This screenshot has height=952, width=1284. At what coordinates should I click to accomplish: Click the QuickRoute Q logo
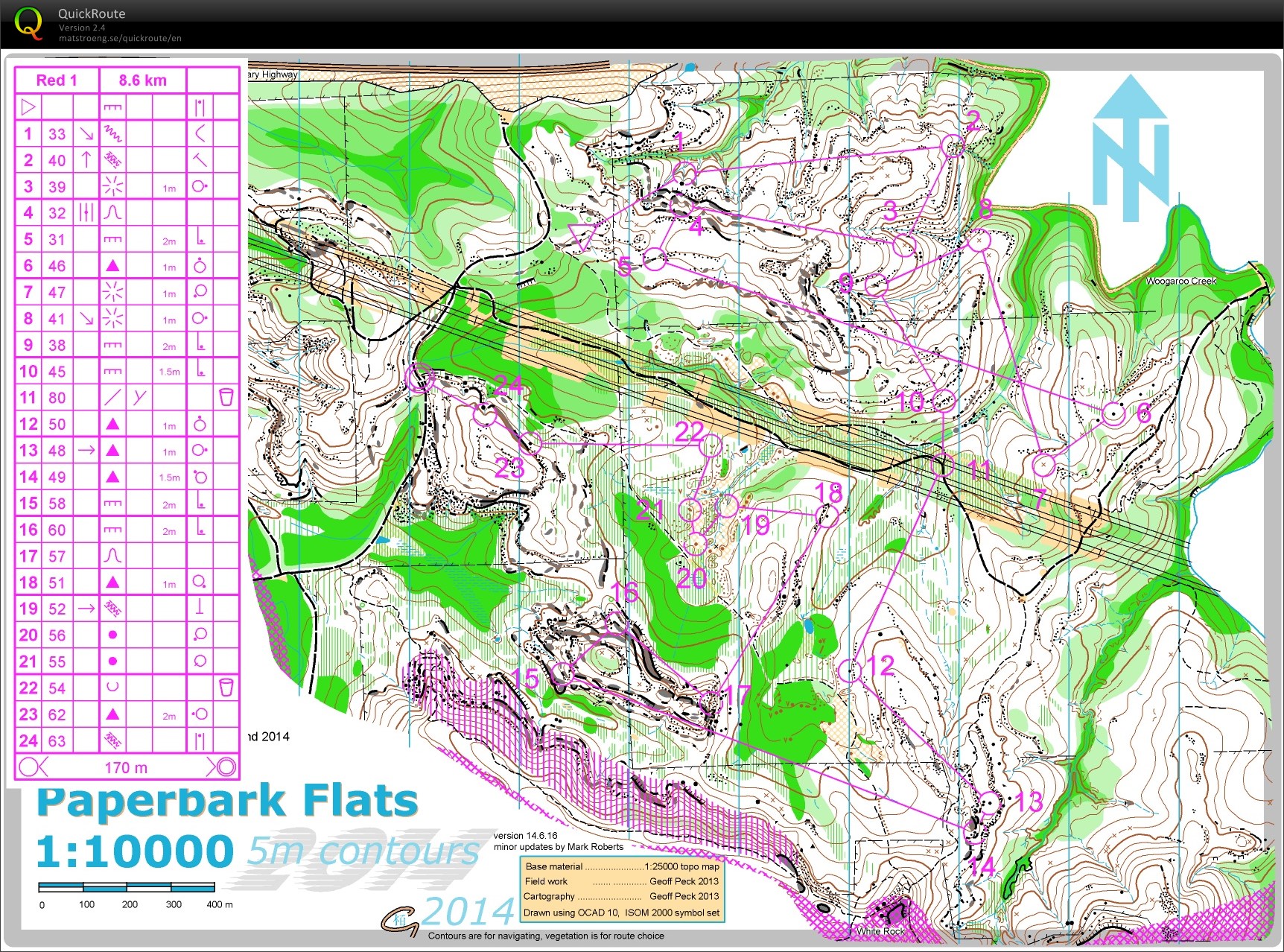28,25
